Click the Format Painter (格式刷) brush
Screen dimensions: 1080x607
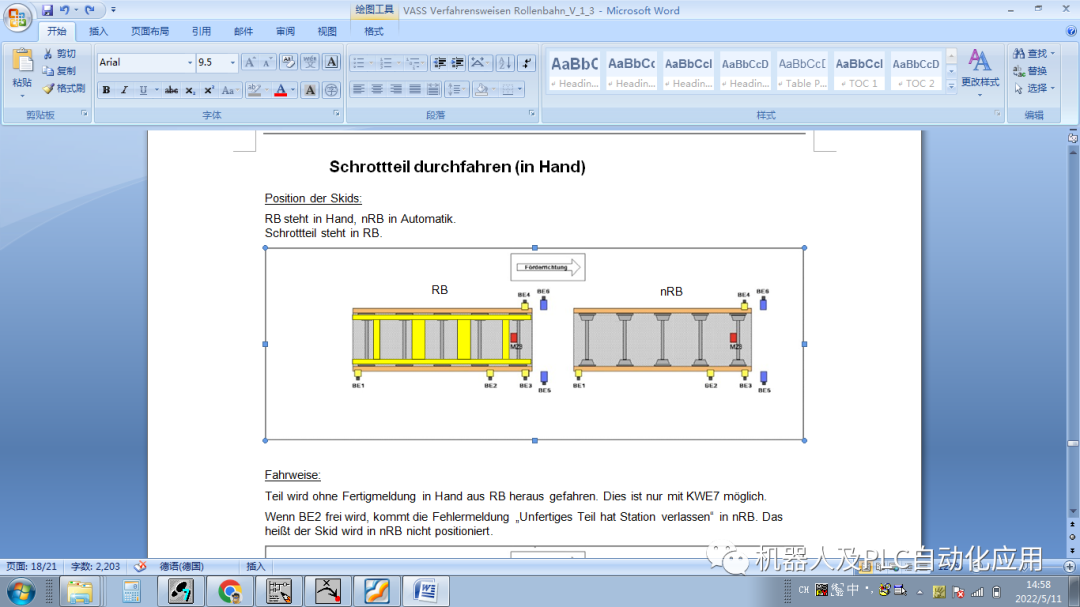pyautogui.click(x=49, y=89)
